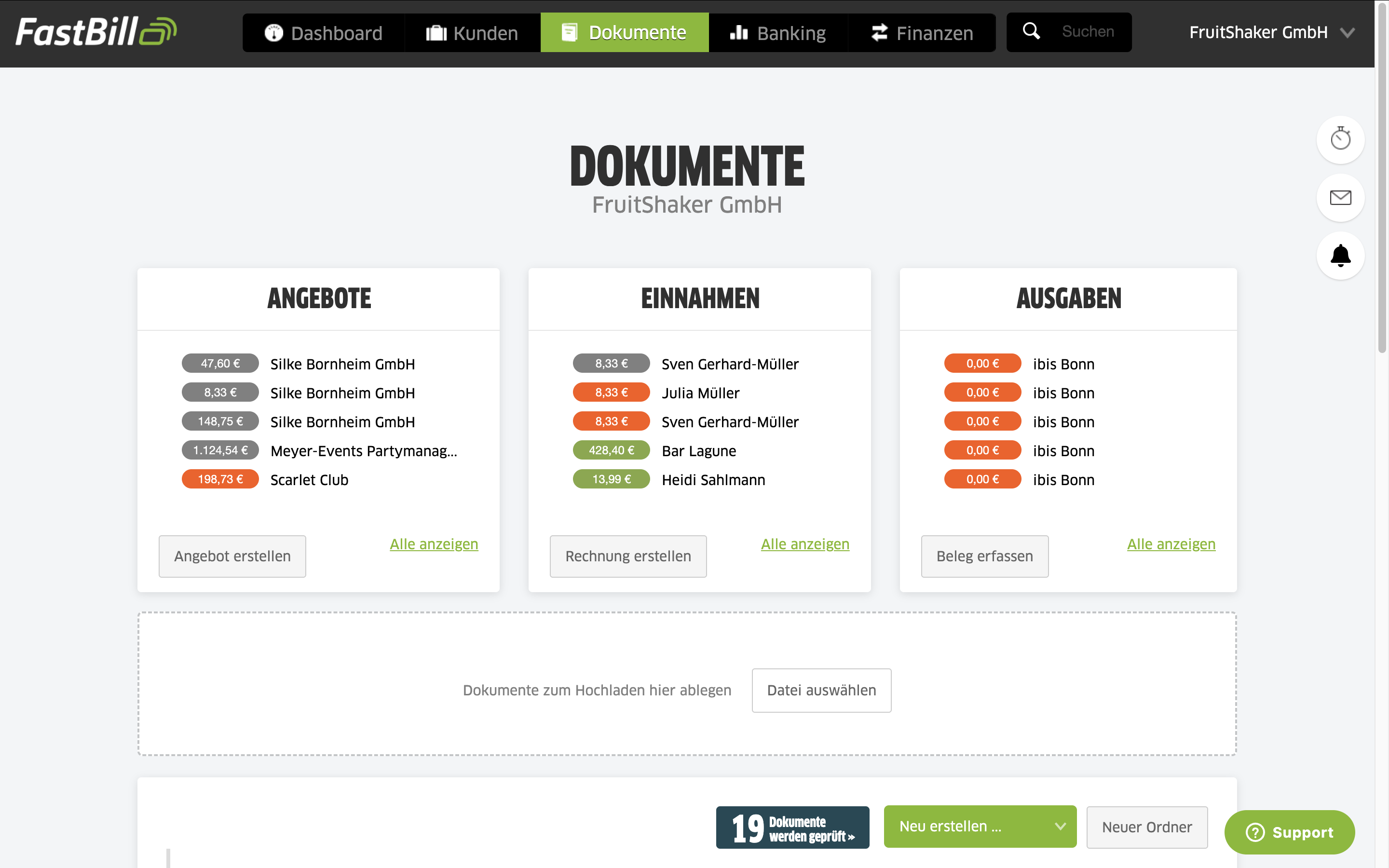Viewport: 1389px width, 868px height.
Task: Open the Support chat button
Action: pyautogui.click(x=1290, y=832)
